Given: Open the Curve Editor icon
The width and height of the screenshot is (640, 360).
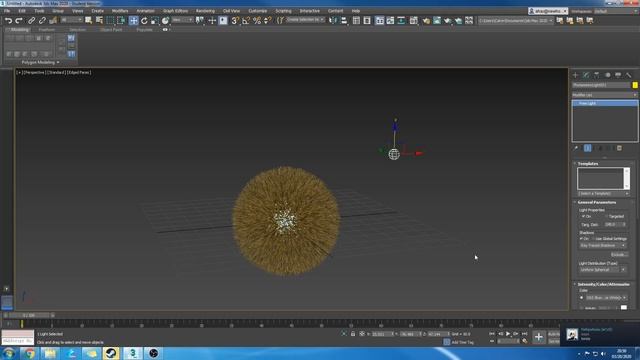Looking at the screenshot, I should [x=391, y=20].
